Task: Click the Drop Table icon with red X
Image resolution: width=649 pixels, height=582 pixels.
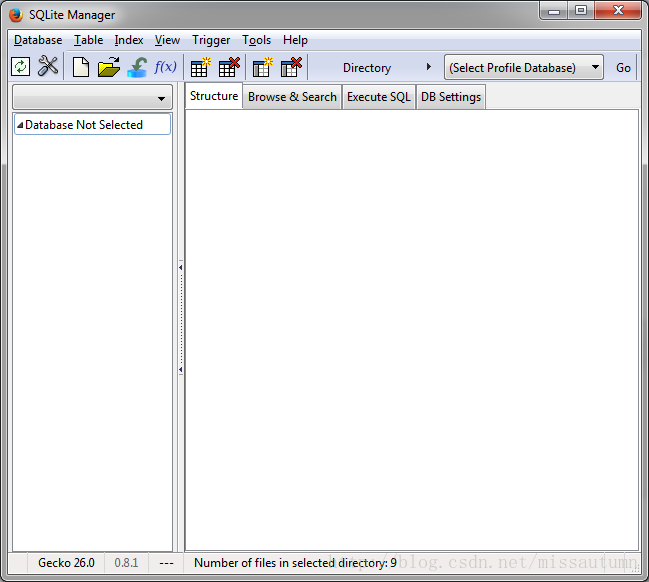Action: coord(229,67)
